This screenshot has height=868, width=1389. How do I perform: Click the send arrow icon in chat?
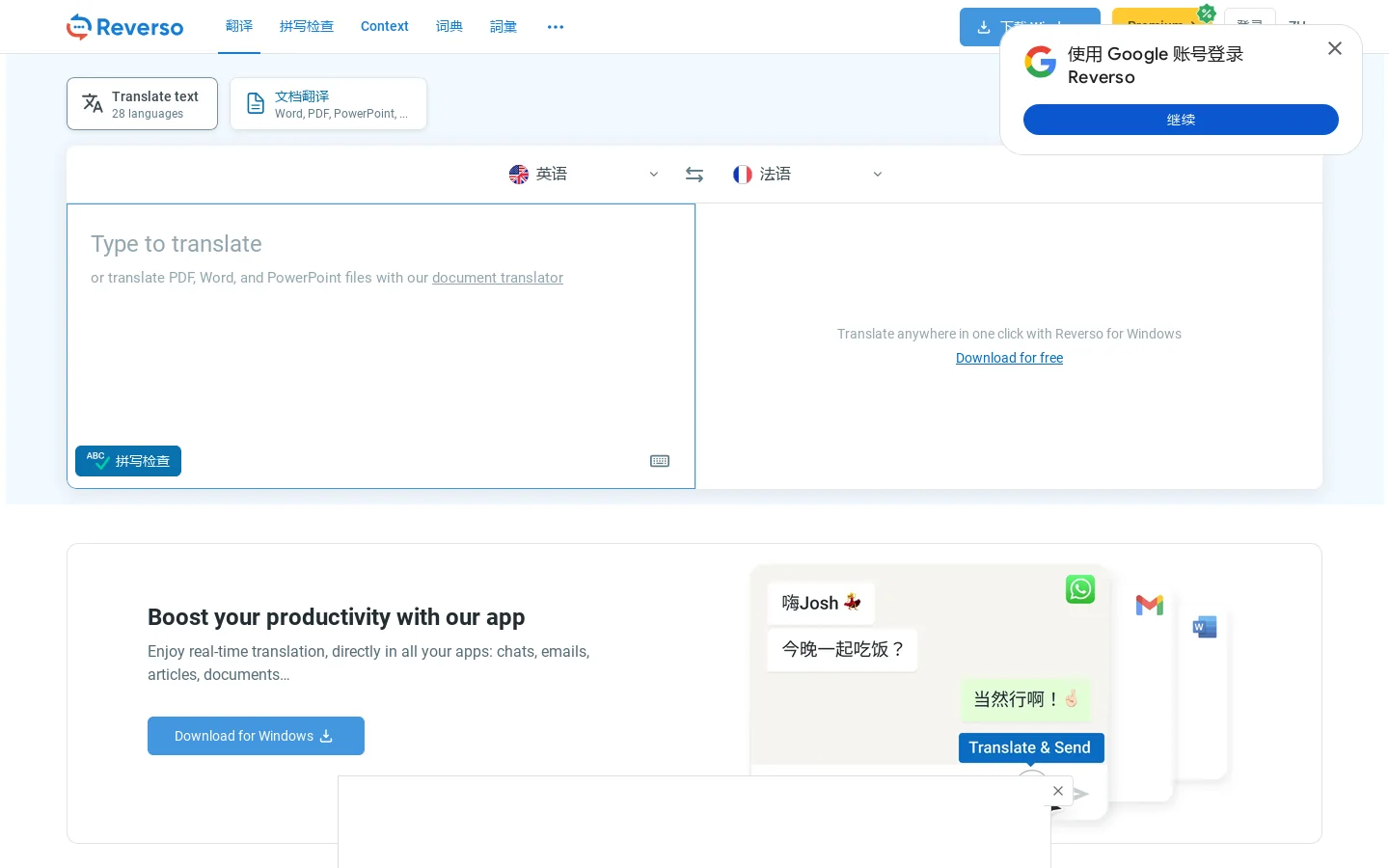tap(1081, 795)
